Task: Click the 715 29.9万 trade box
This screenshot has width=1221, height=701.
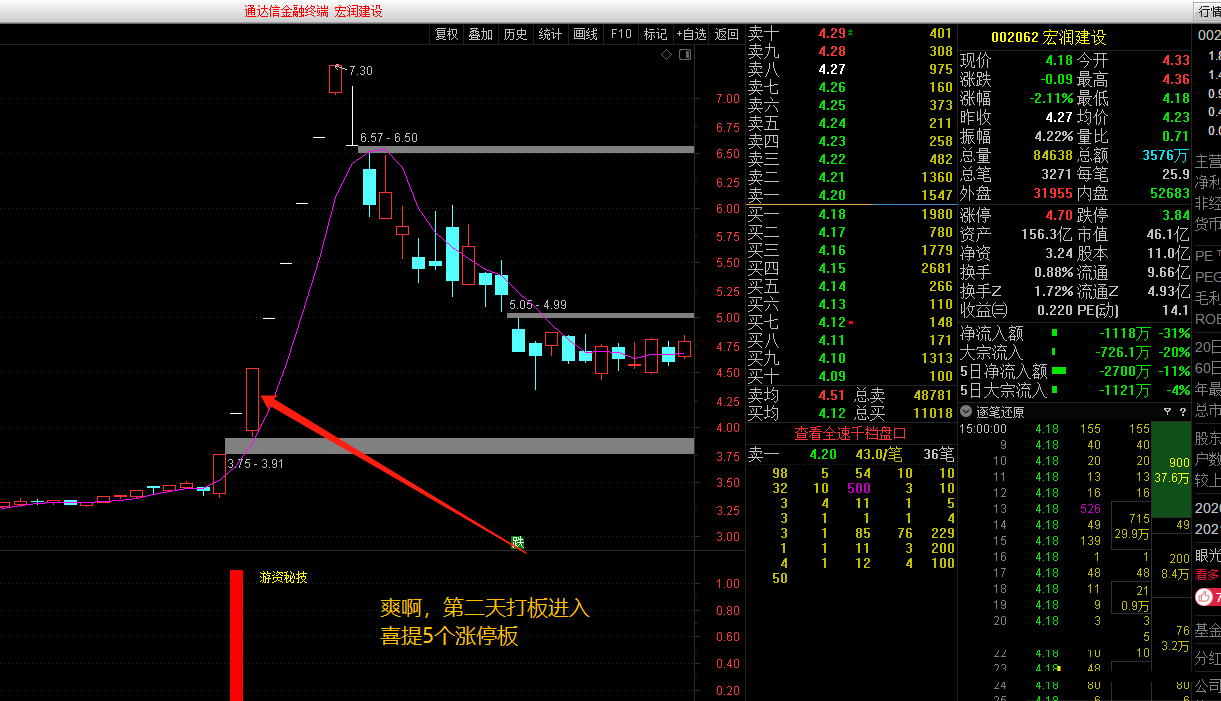Action: coord(1133,527)
